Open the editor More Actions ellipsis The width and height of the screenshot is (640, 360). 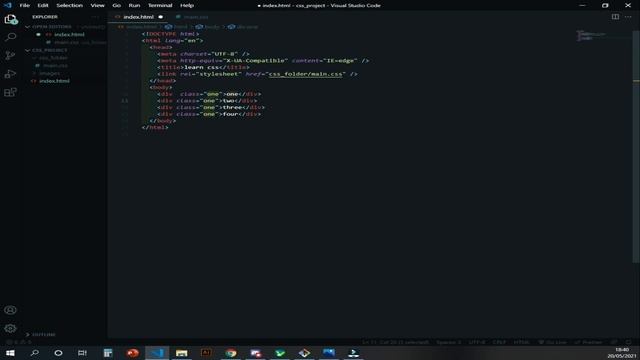point(628,17)
